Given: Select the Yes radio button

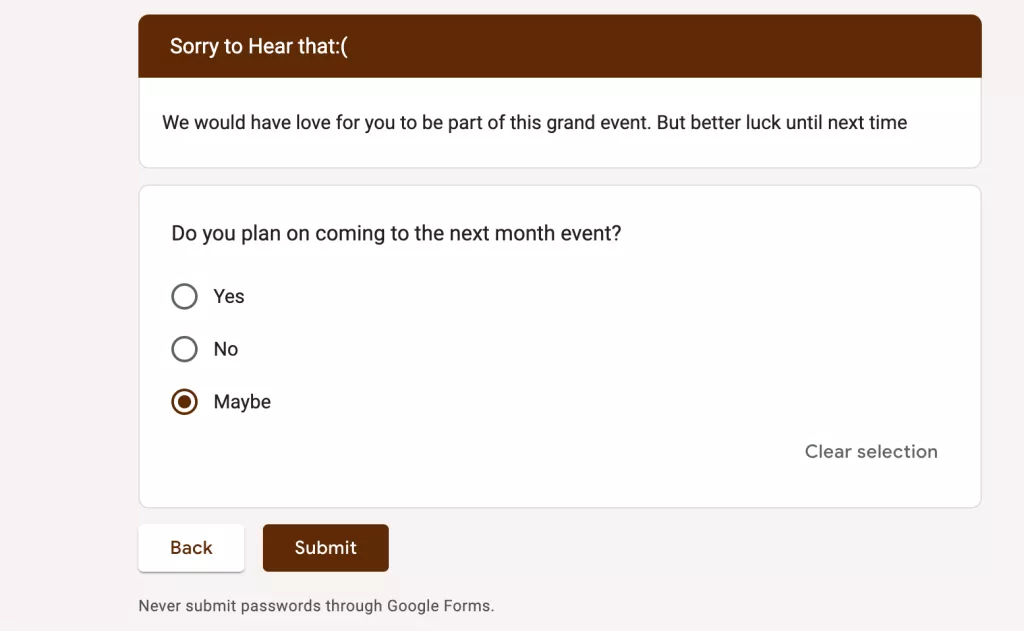Looking at the screenshot, I should click(x=184, y=296).
